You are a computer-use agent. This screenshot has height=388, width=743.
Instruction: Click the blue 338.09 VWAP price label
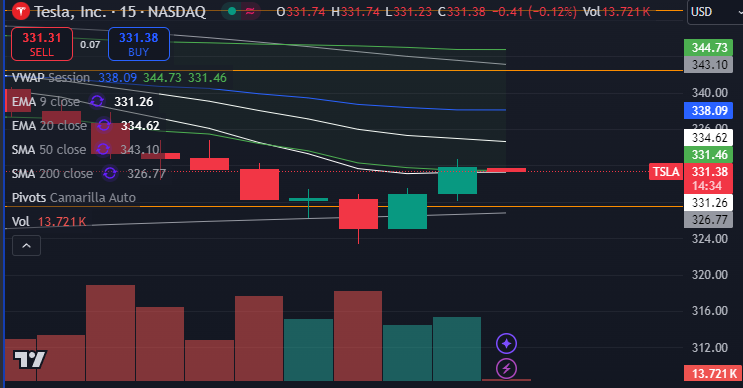coord(708,111)
